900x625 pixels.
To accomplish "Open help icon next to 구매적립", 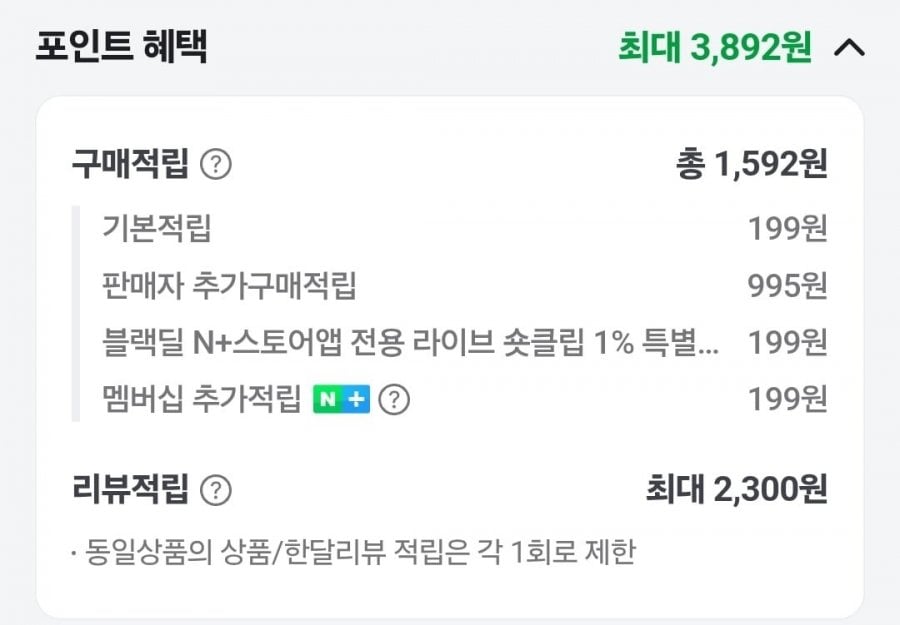I will [216, 165].
